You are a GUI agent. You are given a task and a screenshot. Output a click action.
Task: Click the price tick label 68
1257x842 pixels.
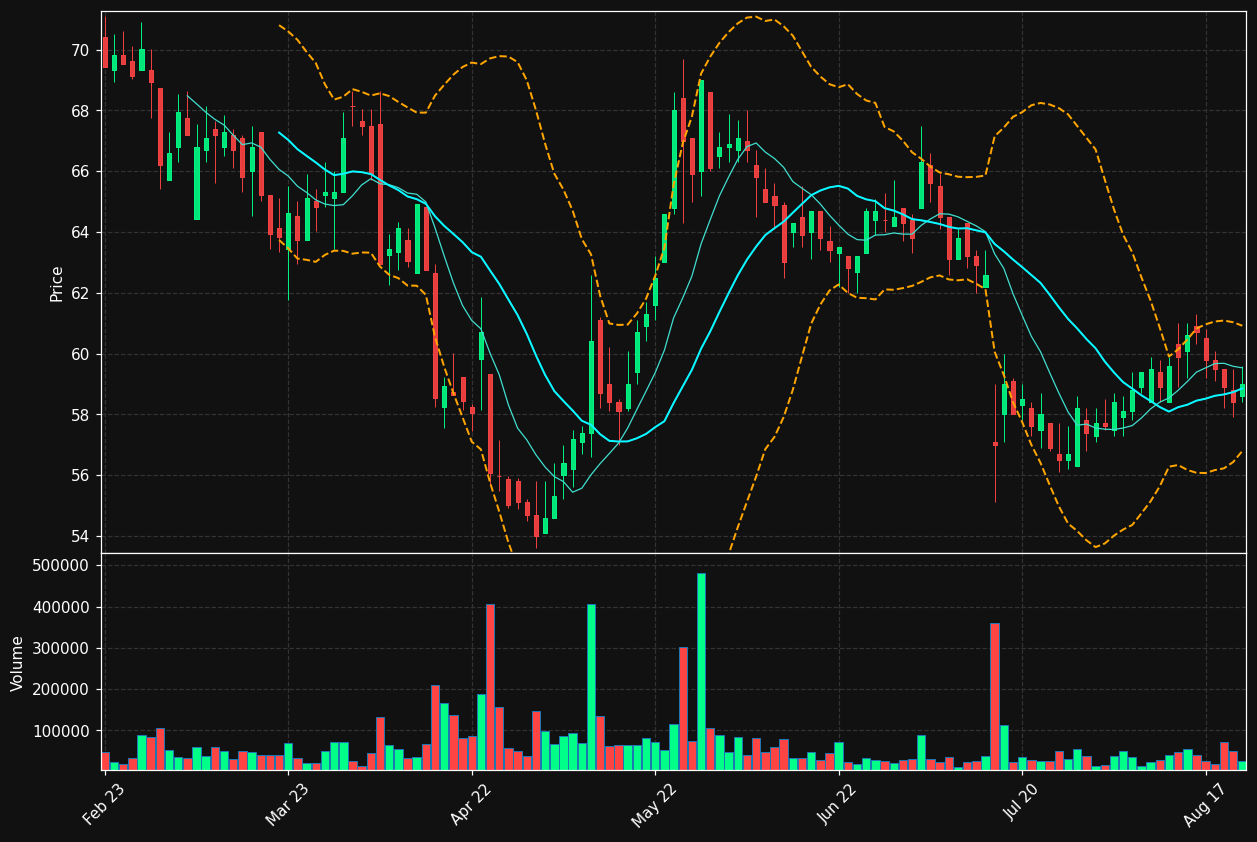[80, 111]
